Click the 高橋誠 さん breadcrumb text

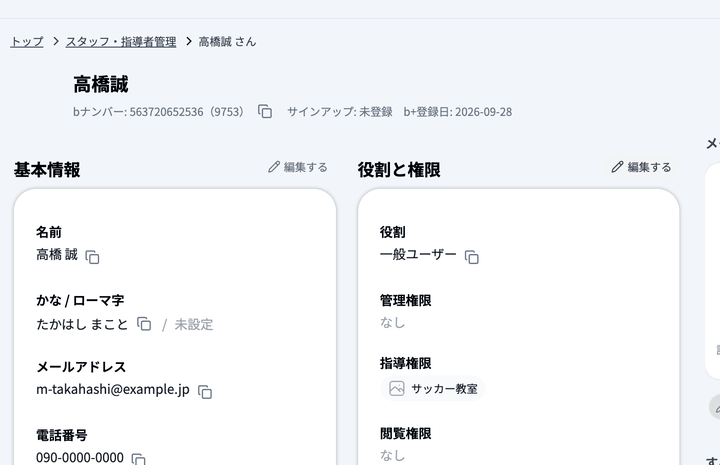(x=227, y=42)
